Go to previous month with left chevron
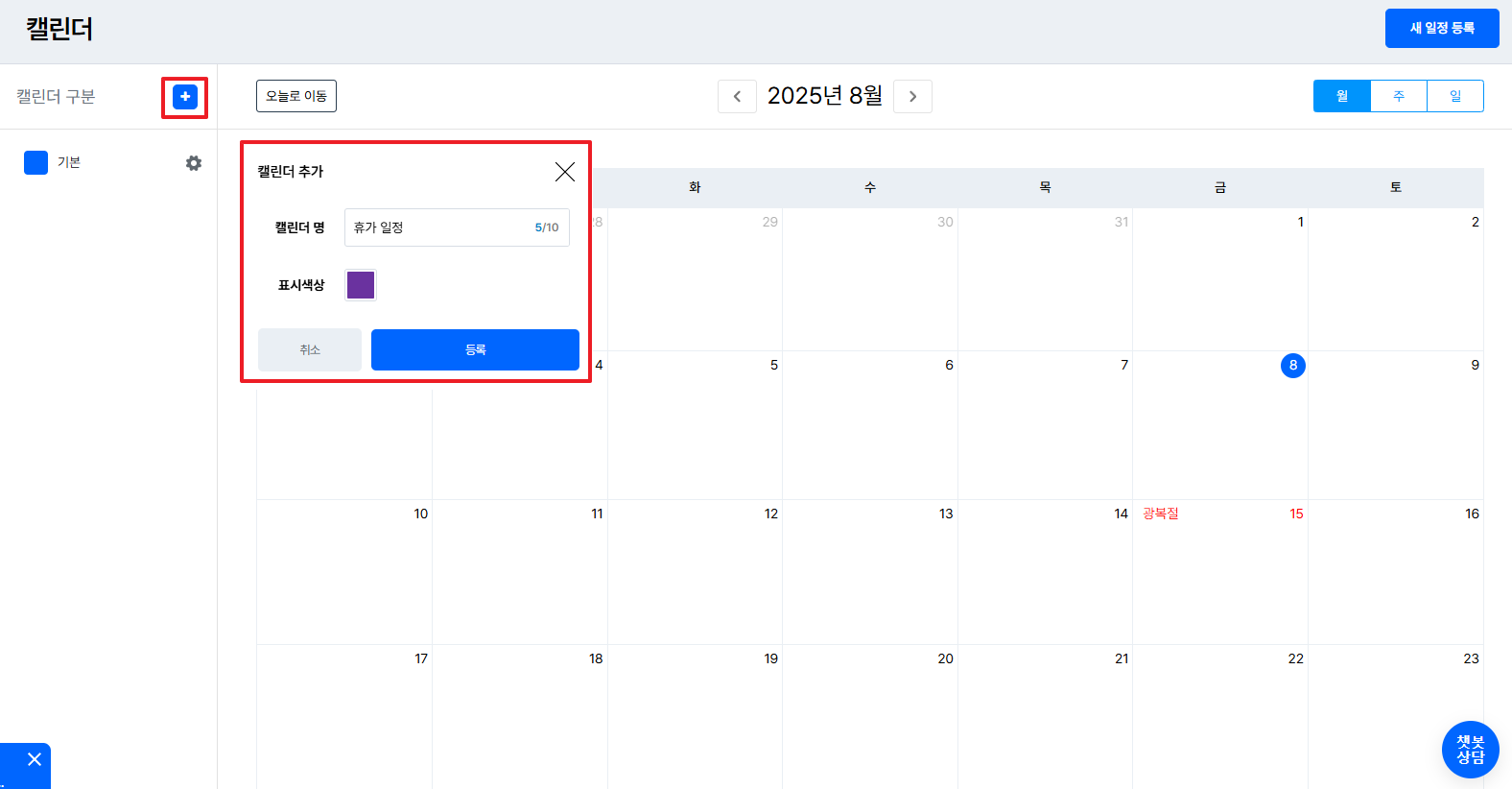Viewport: 1512px width, 789px height. pos(737,96)
